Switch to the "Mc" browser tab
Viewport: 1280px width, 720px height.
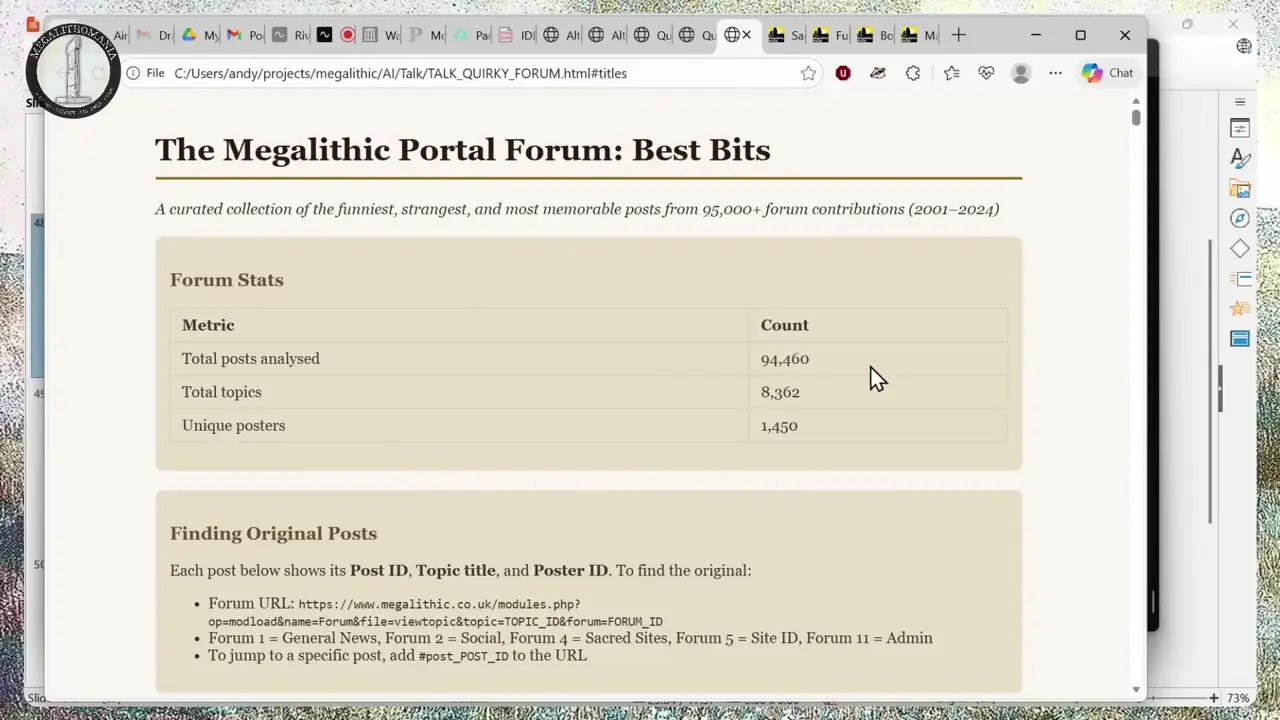(426, 35)
